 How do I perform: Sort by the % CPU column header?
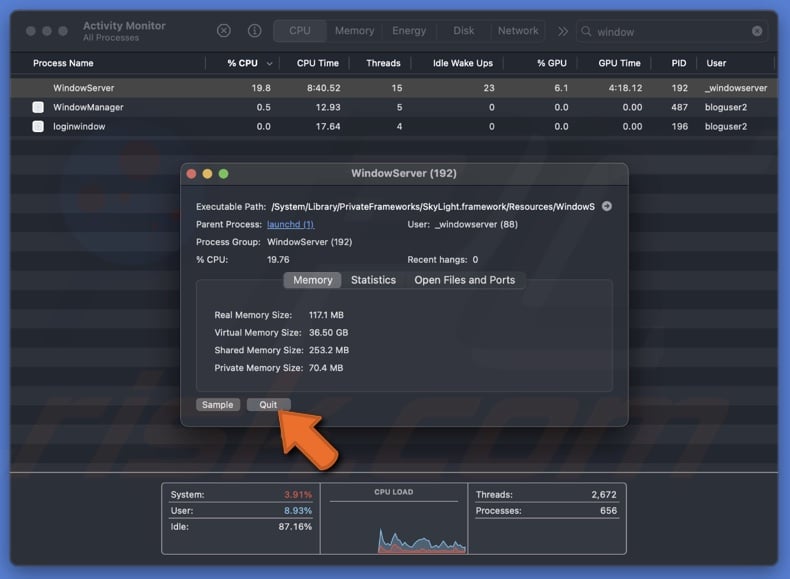243,63
